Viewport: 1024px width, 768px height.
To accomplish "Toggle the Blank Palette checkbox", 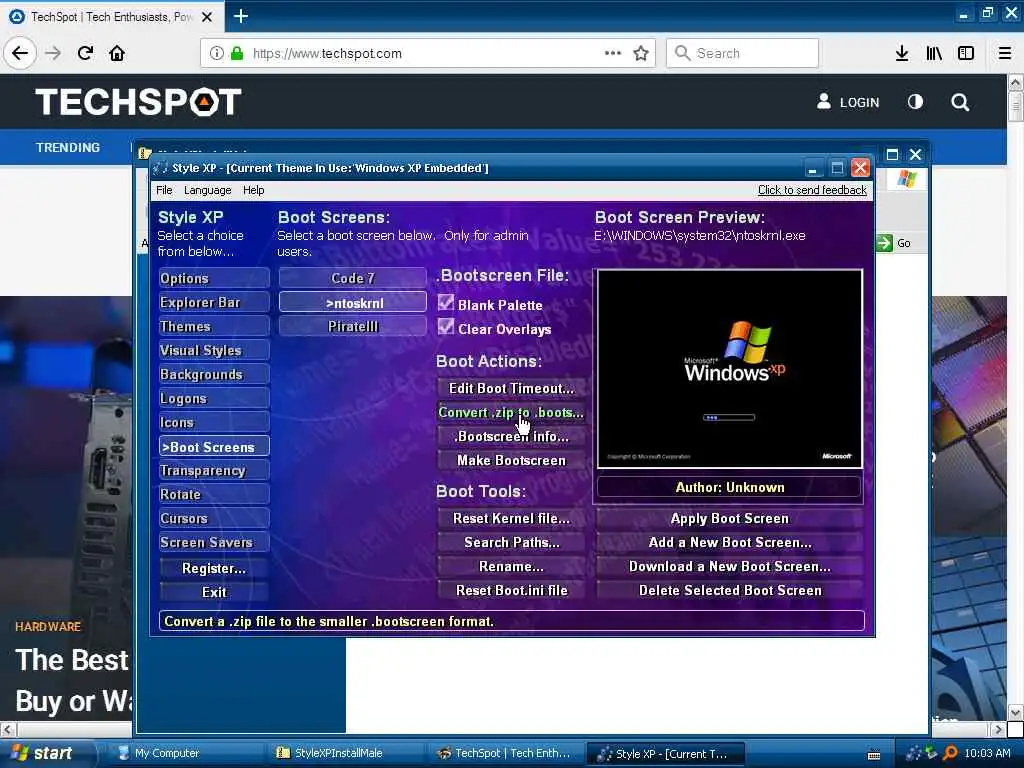I will (x=446, y=303).
